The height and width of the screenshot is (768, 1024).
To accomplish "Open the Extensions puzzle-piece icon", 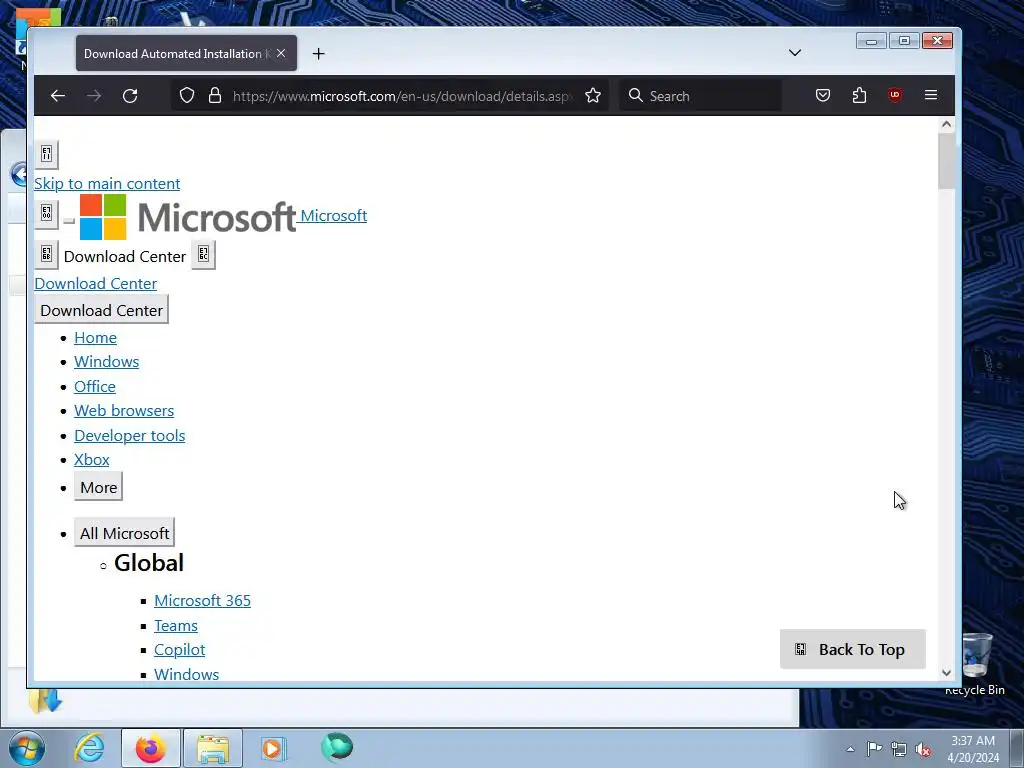I will coord(859,96).
